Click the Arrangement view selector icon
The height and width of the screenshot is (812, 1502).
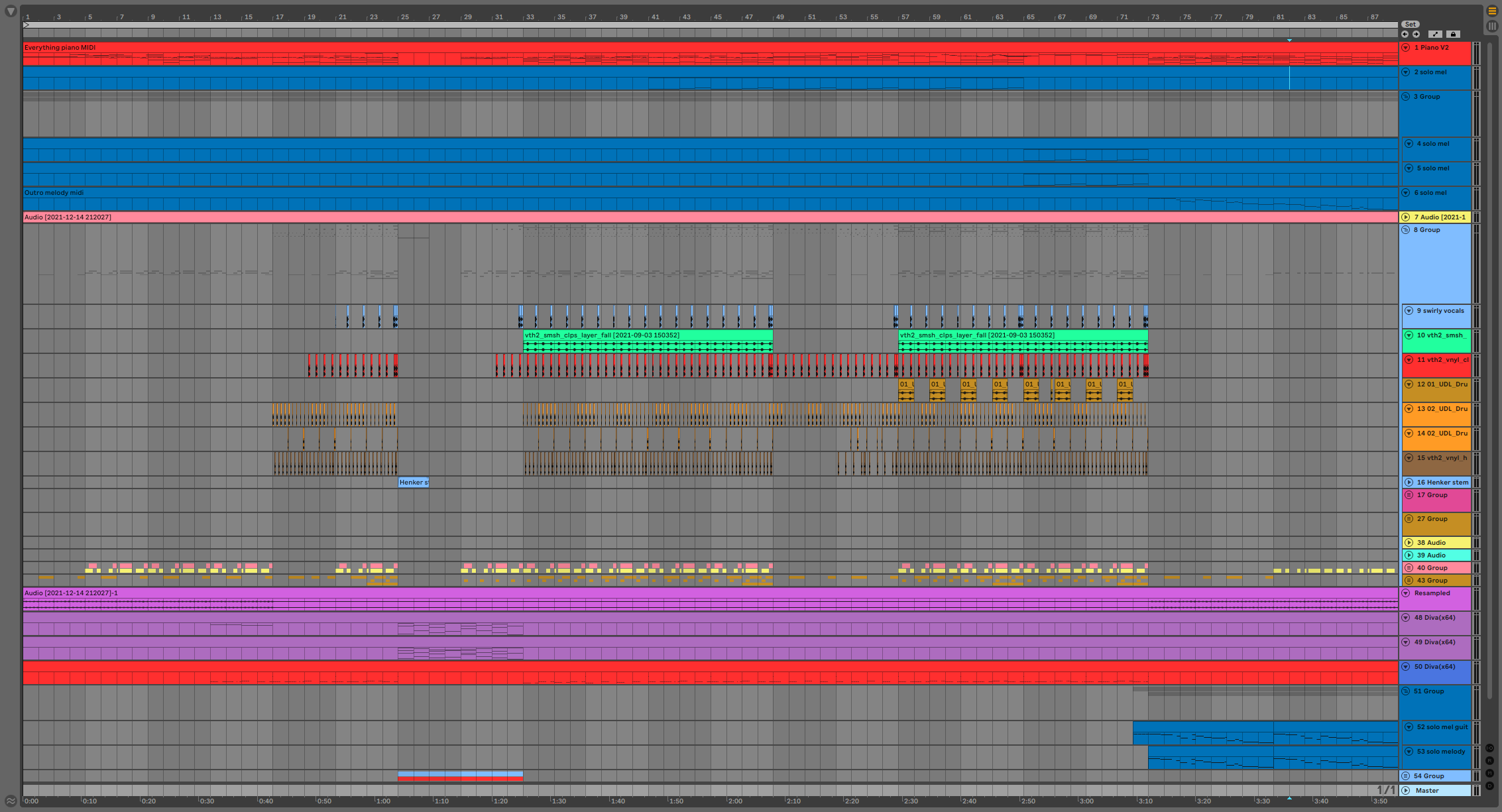[1492, 11]
